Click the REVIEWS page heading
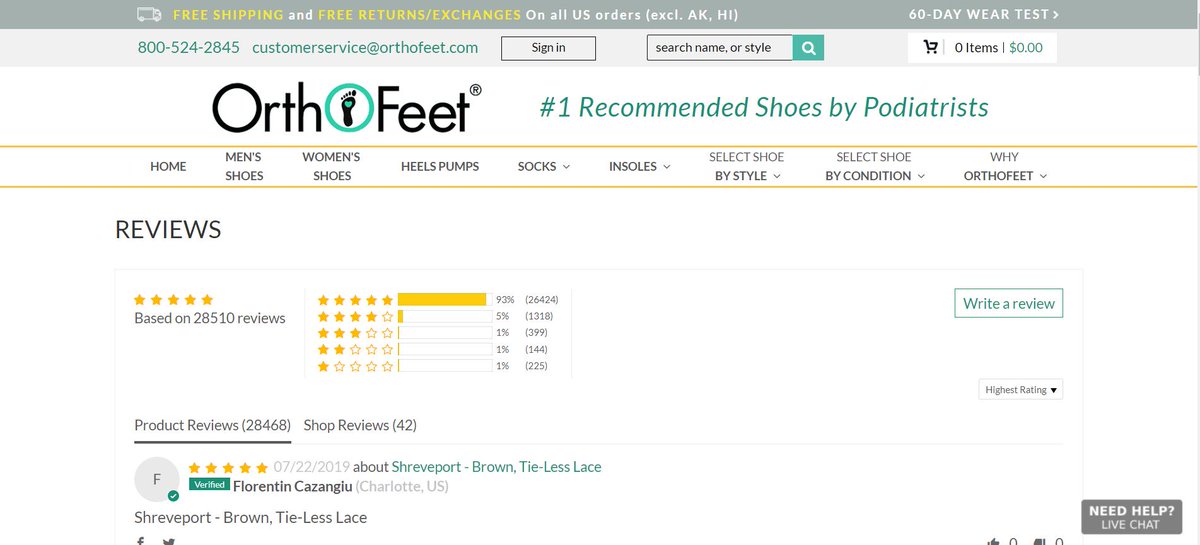This screenshot has width=1200, height=545. [x=168, y=229]
